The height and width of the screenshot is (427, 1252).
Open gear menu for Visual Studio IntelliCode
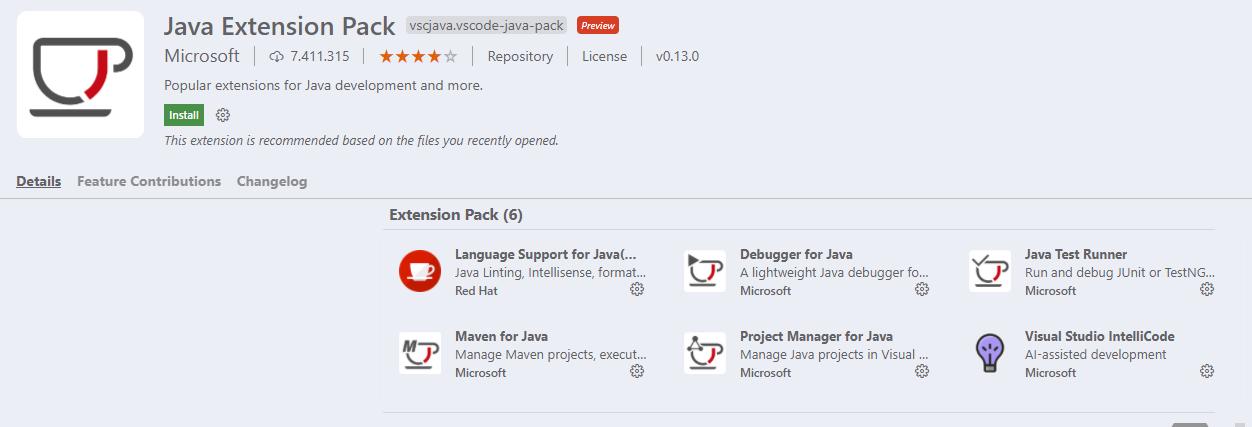tap(1207, 371)
